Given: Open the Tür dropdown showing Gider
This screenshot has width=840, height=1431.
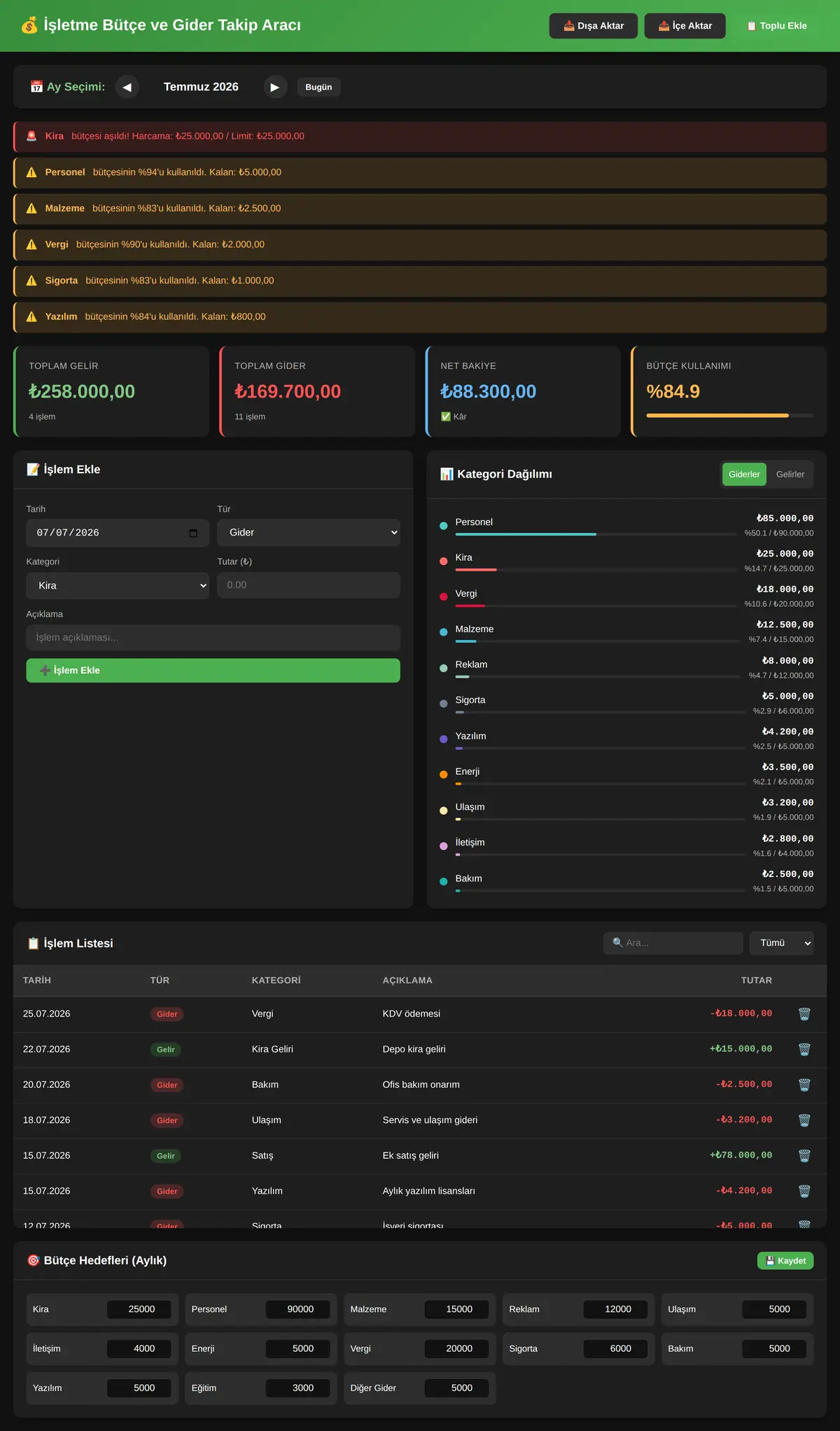Looking at the screenshot, I should 309,533.
